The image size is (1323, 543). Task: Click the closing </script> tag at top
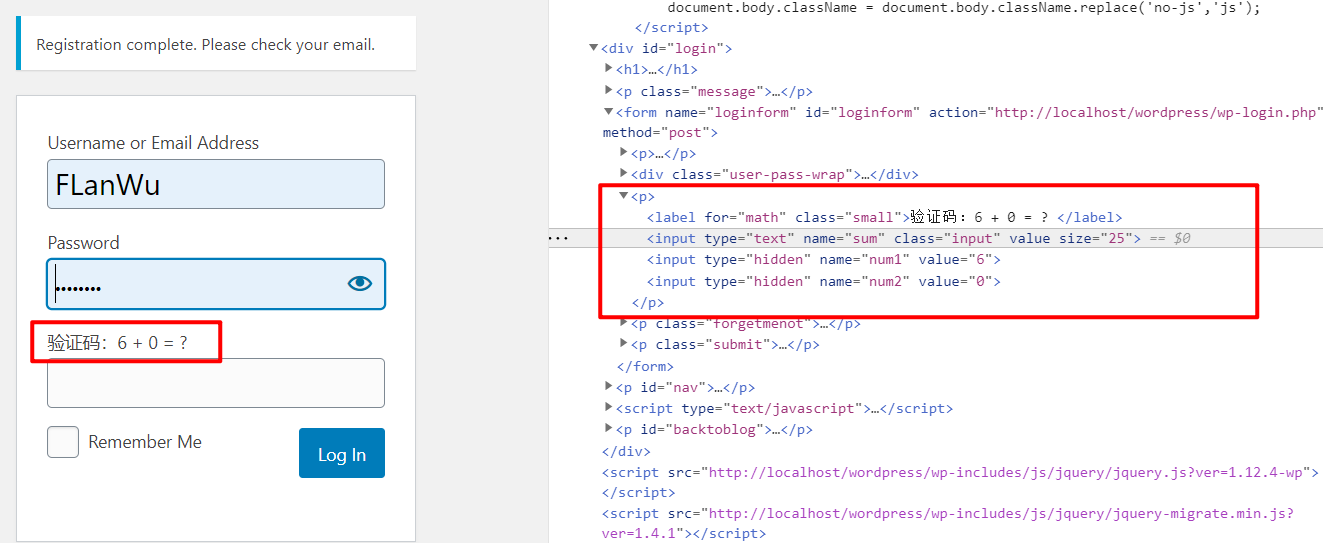(671, 27)
